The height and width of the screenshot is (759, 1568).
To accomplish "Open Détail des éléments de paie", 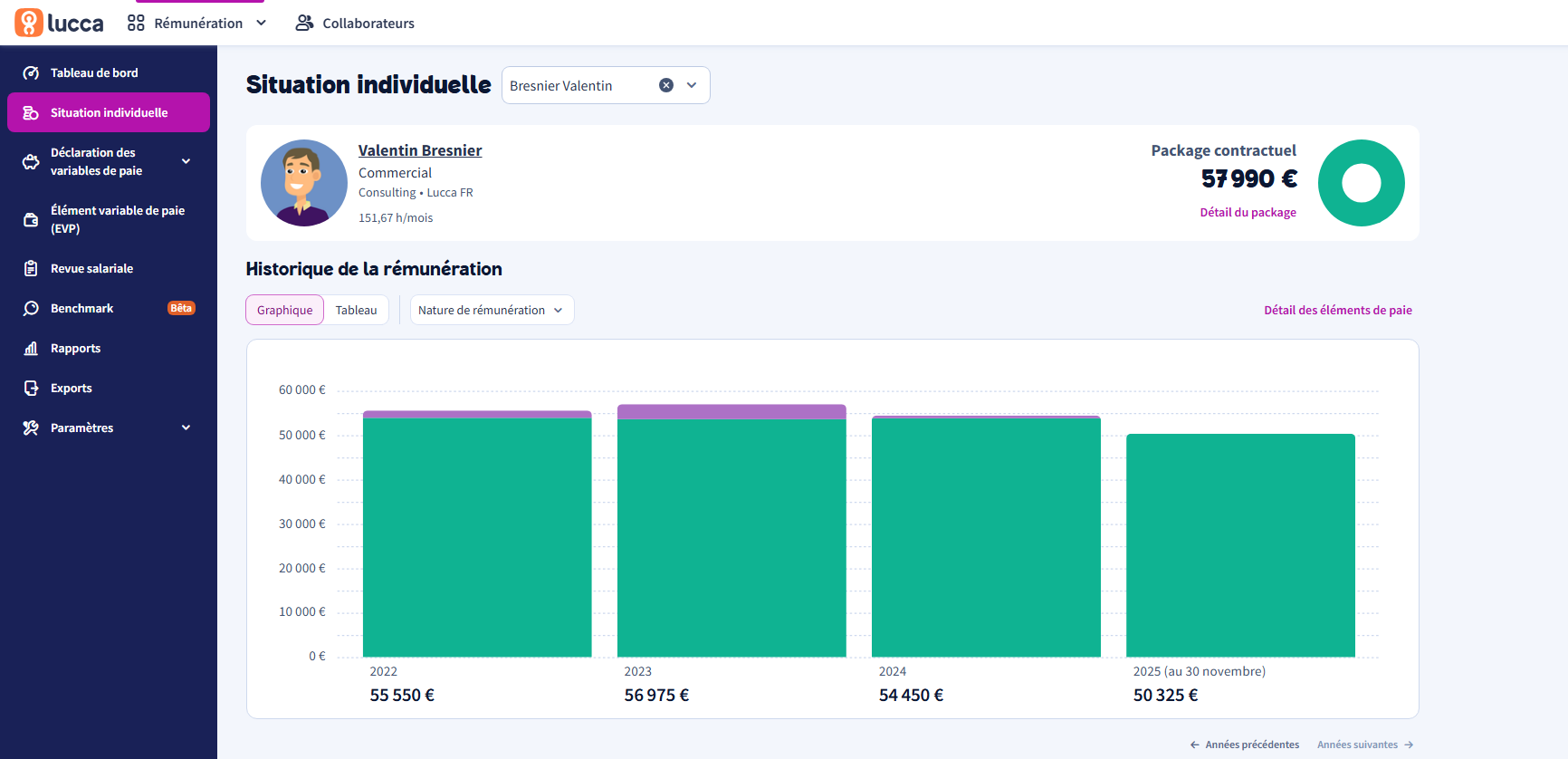I will tap(1337, 310).
